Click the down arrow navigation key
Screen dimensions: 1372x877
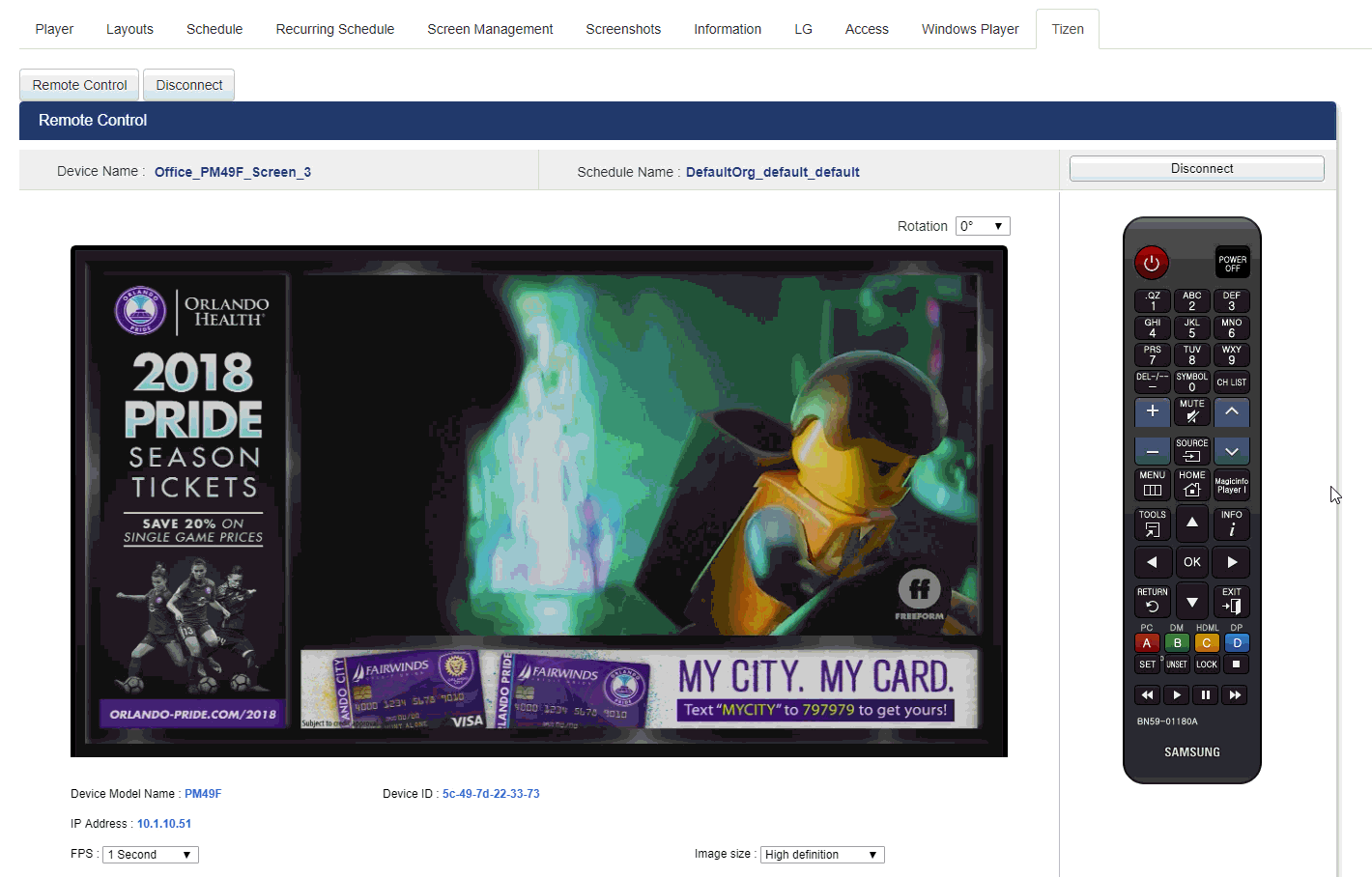pos(1192,602)
